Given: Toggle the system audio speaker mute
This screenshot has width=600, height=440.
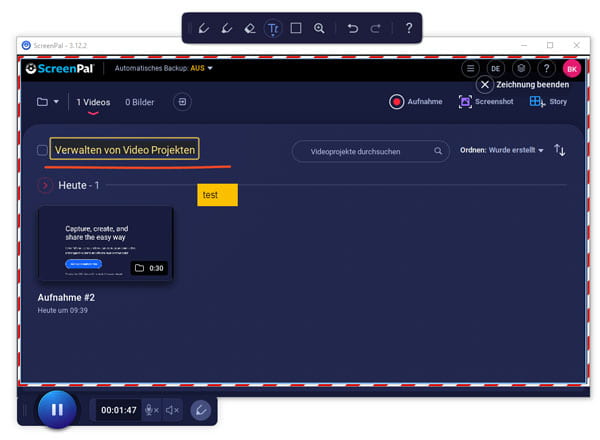Looking at the screenshot, I should pos(172,409).
